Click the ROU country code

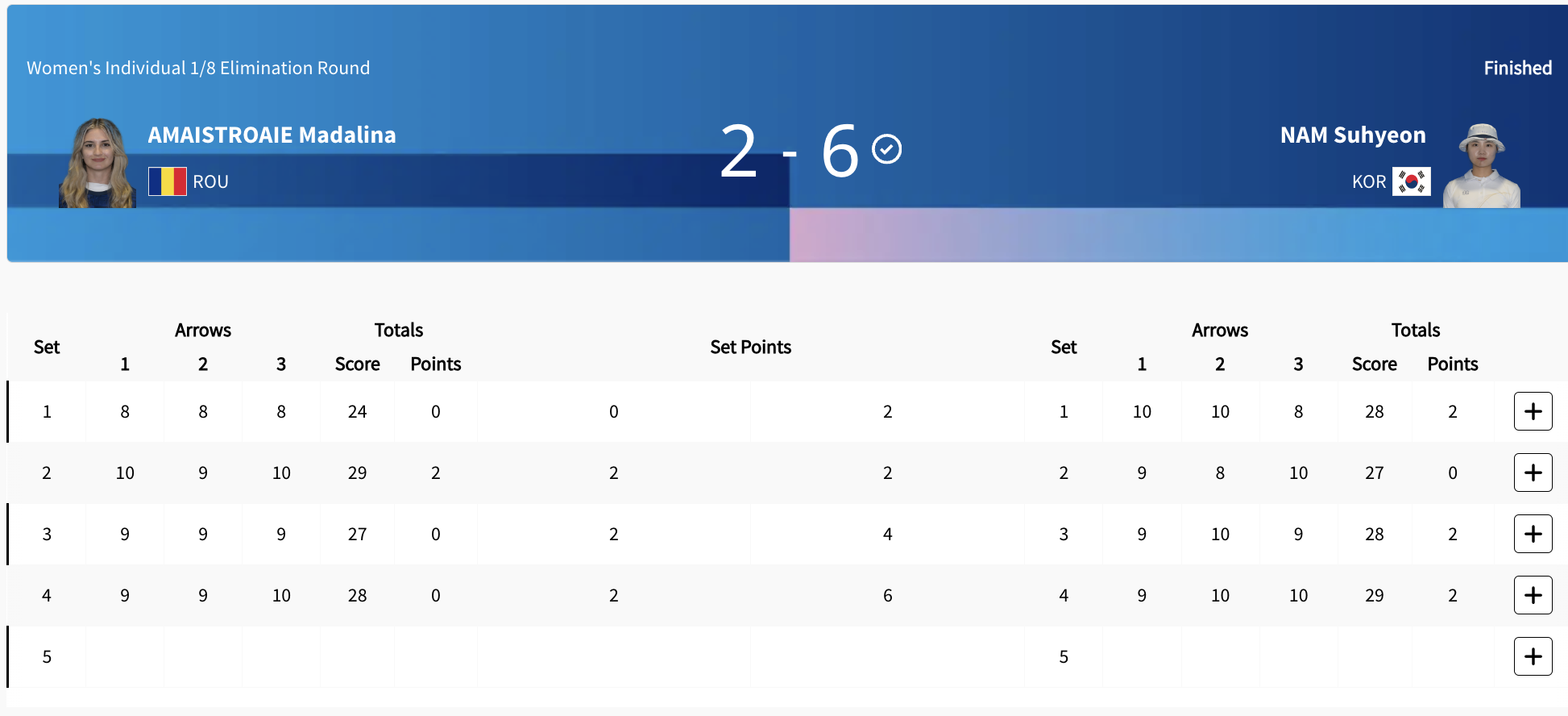(211, 182)
